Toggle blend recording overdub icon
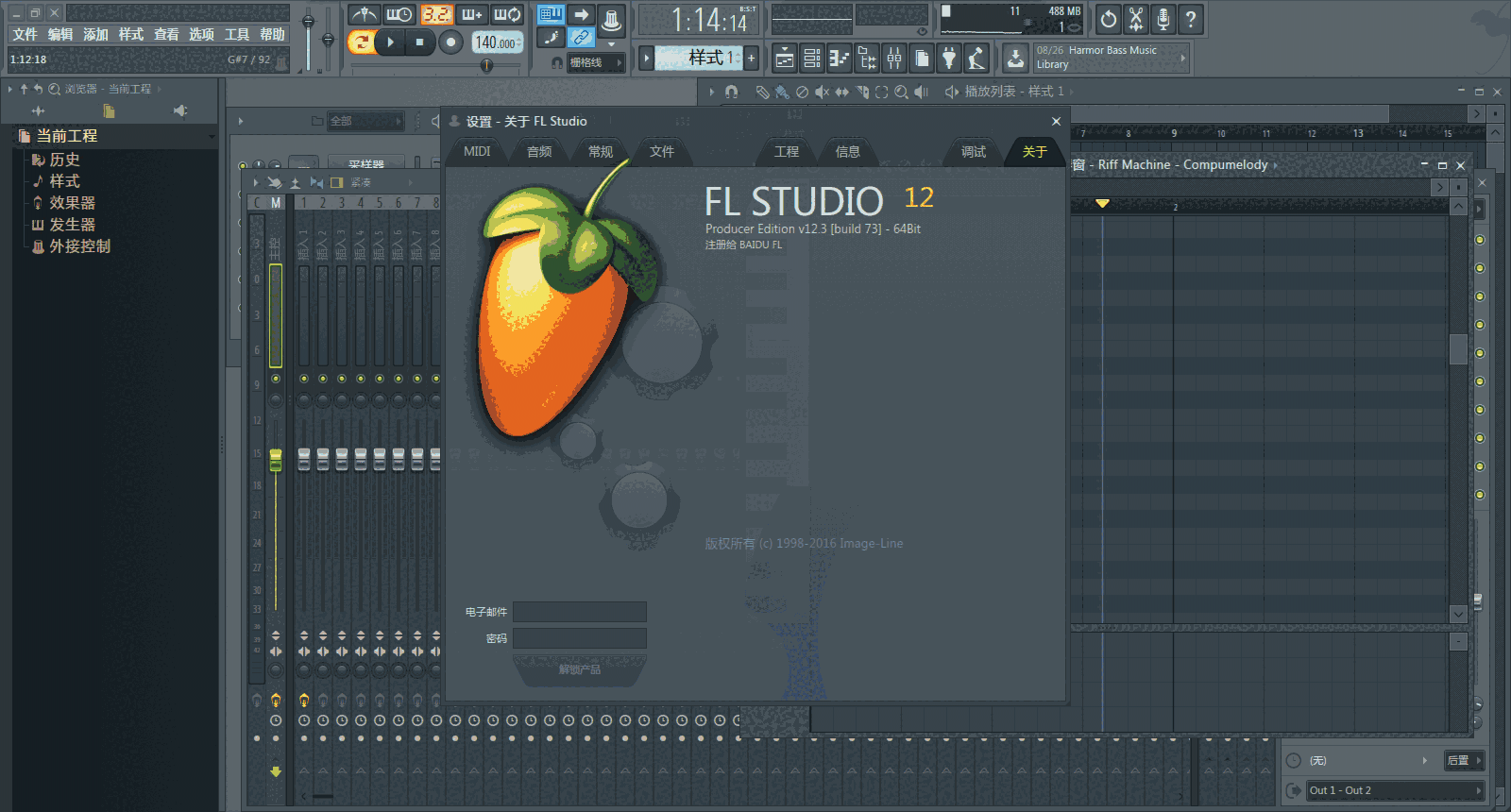 pos(471,15)
